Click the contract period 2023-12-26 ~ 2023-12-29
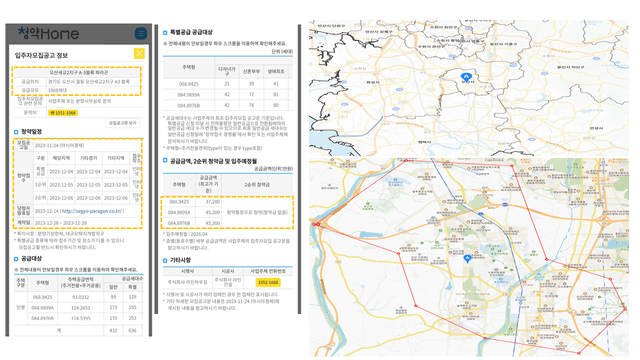640x360 pixels. tap(60, 223)
